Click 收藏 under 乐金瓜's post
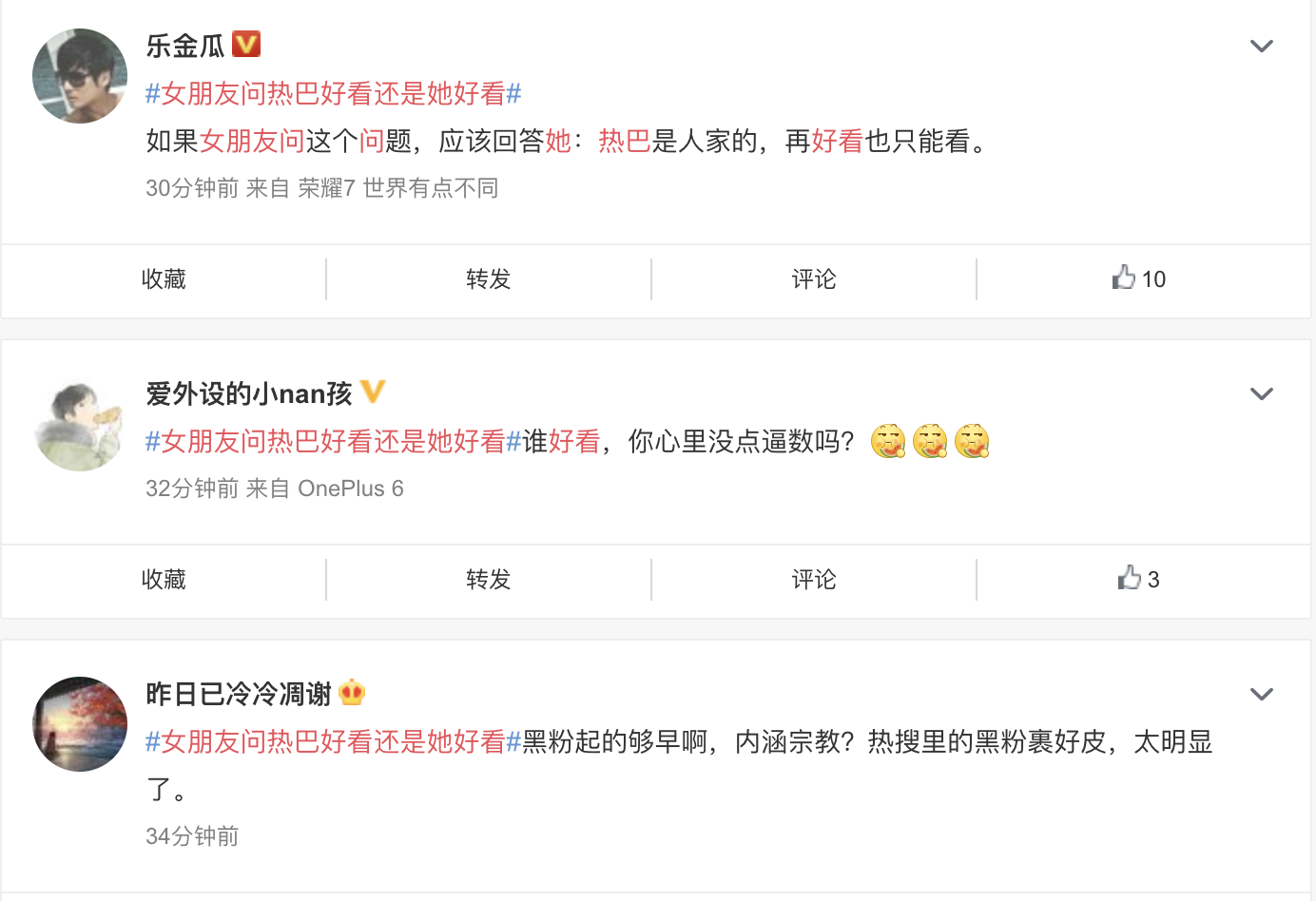 point(164,278)
